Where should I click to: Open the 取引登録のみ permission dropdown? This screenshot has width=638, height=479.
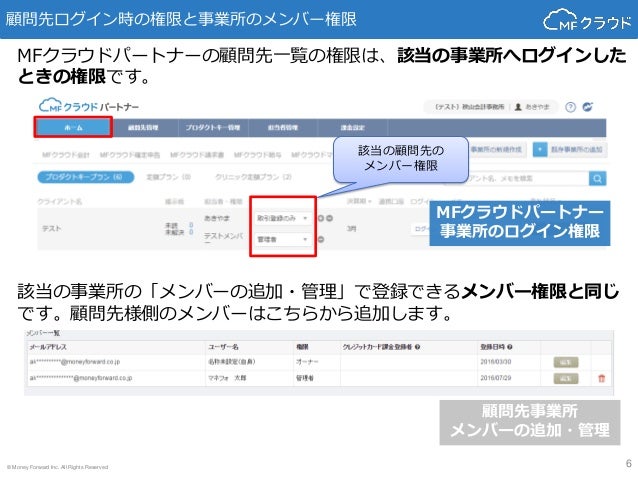pyautogui.click(x=283, y=218)
